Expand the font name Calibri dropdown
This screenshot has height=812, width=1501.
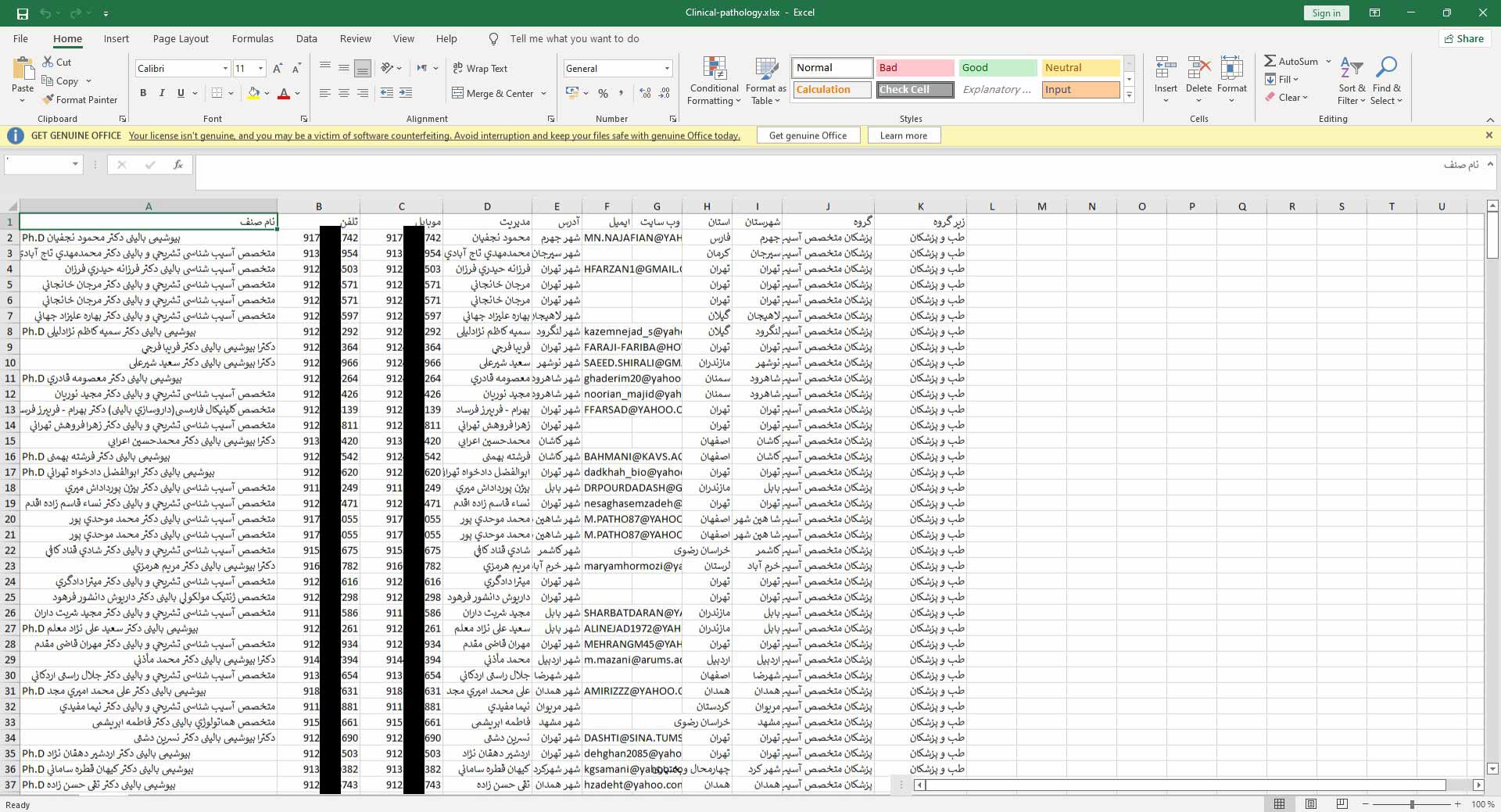click(225, 69)
